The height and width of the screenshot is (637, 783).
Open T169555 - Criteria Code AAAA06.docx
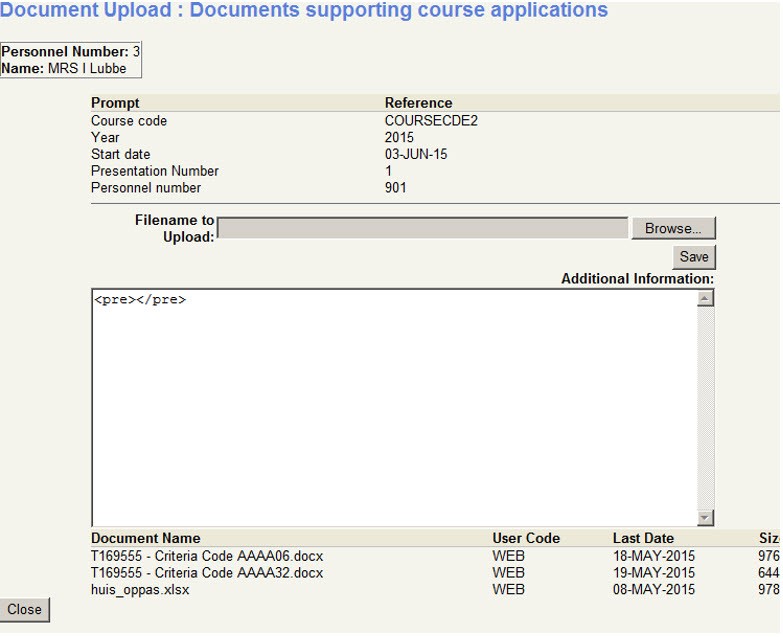pyautogui.click(x=207, y=556)
